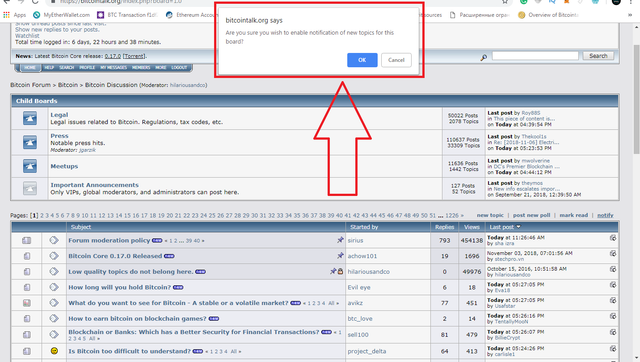Click the forum Search button
This screenshot has width=640, height=362.
tap(598, 56)
